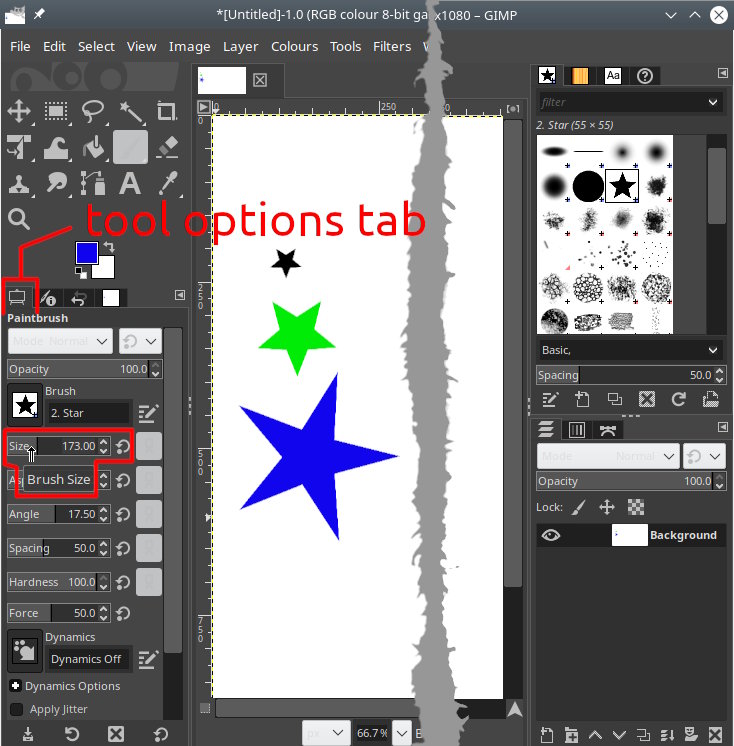
Task: Switch to the Paths tab
Action: 608,431
